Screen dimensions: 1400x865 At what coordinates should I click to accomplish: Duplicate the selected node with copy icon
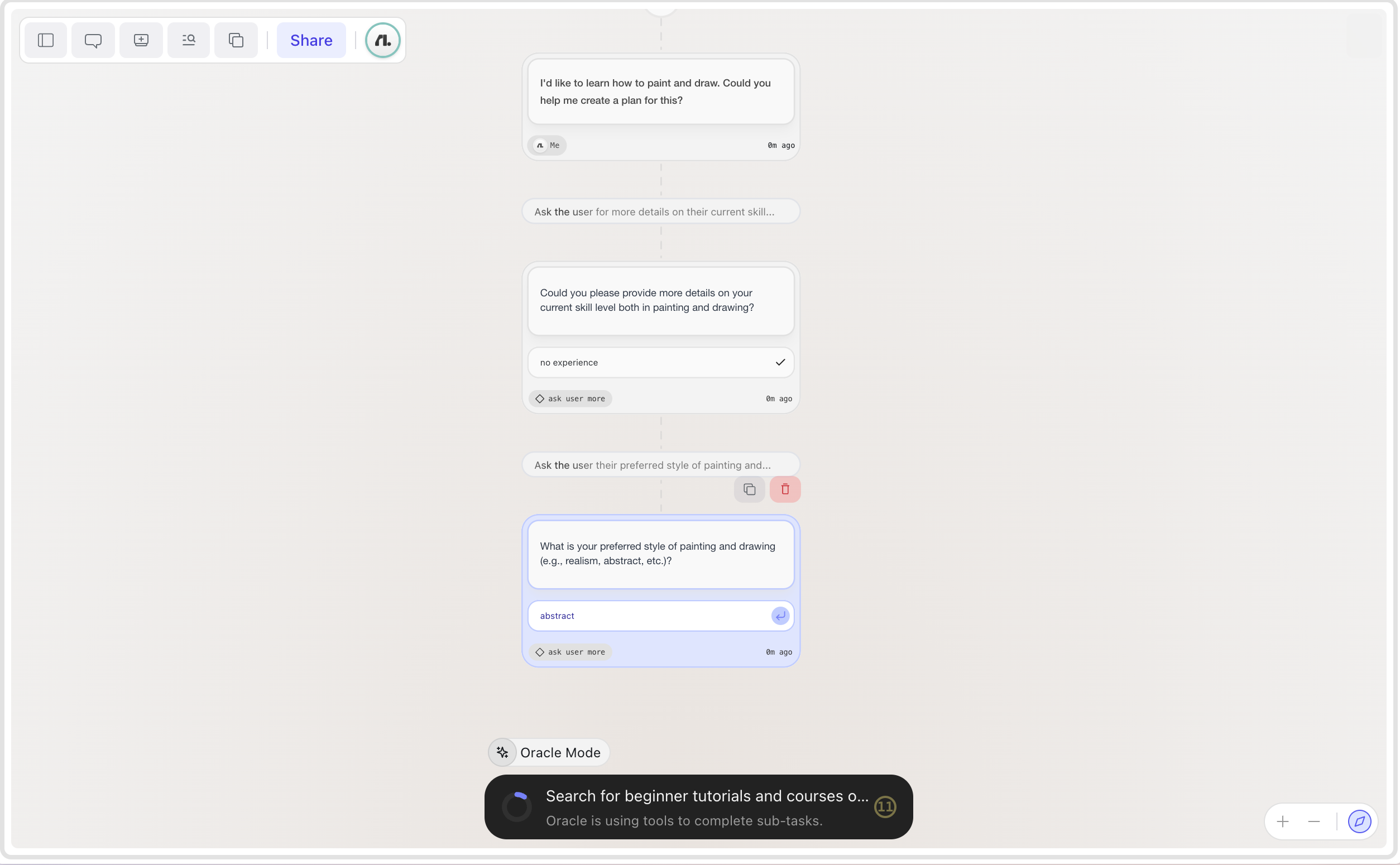(750, 490)
